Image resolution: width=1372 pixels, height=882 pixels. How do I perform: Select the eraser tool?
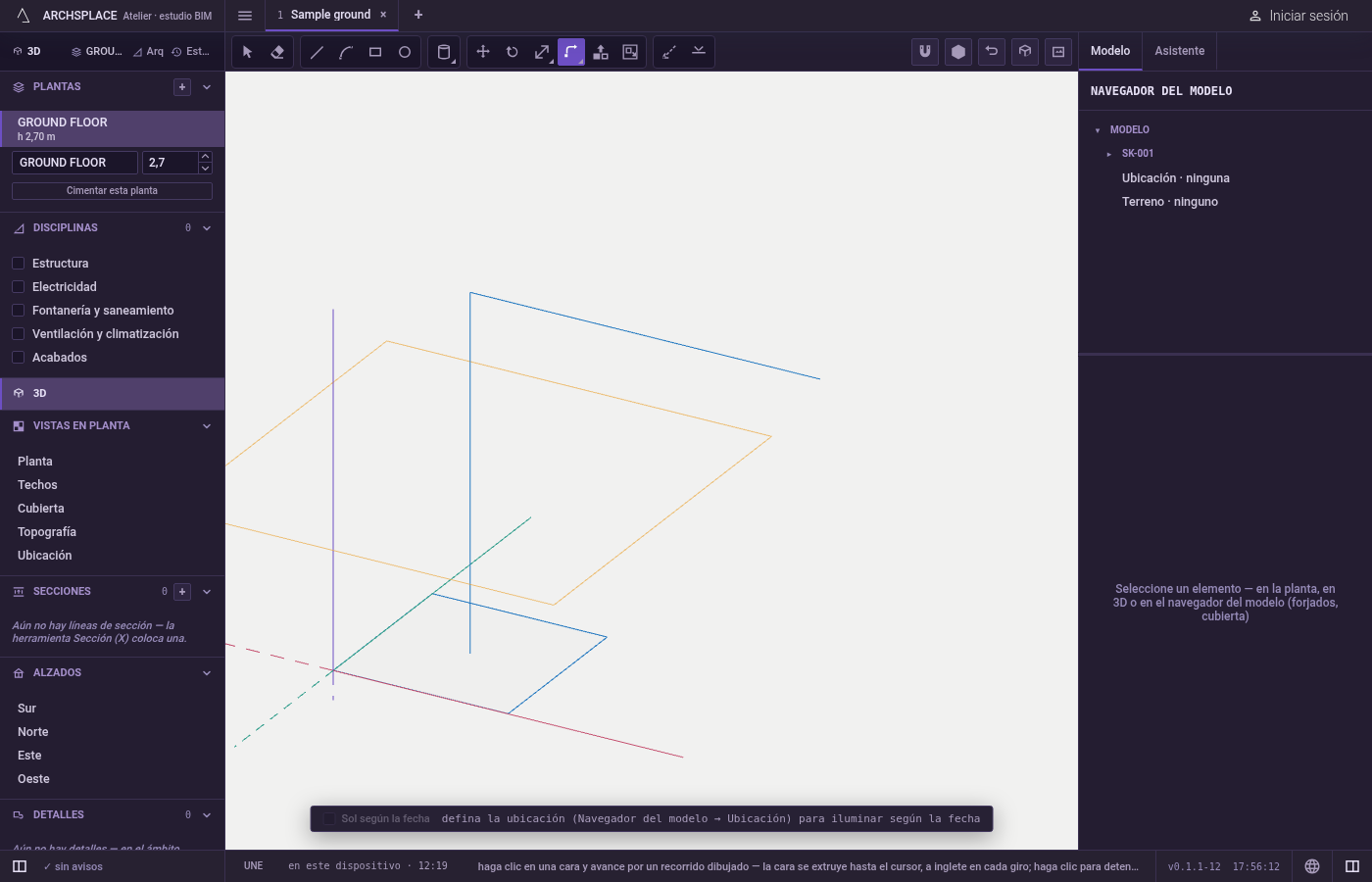coord(277,52)
